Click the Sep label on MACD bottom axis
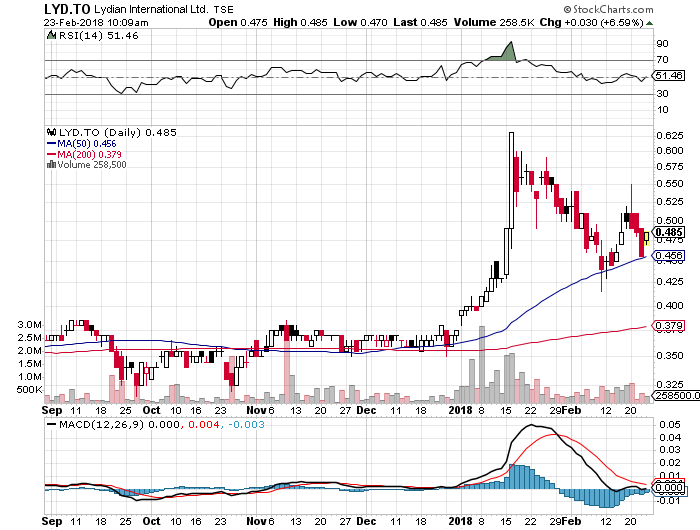700x530 pixels. [52, 521]
